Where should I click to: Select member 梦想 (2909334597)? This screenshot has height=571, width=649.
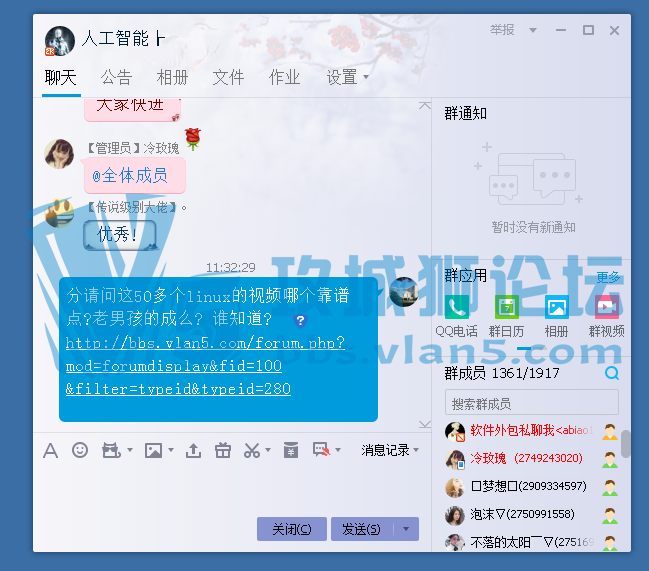[x=531, y=487]
